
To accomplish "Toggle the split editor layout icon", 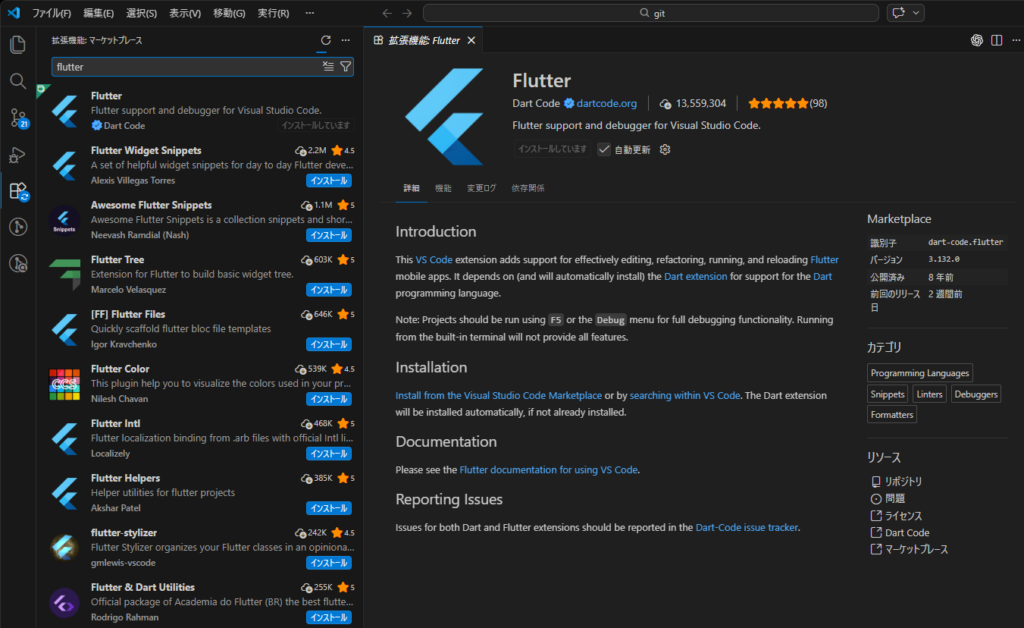I will click(996, 40).
